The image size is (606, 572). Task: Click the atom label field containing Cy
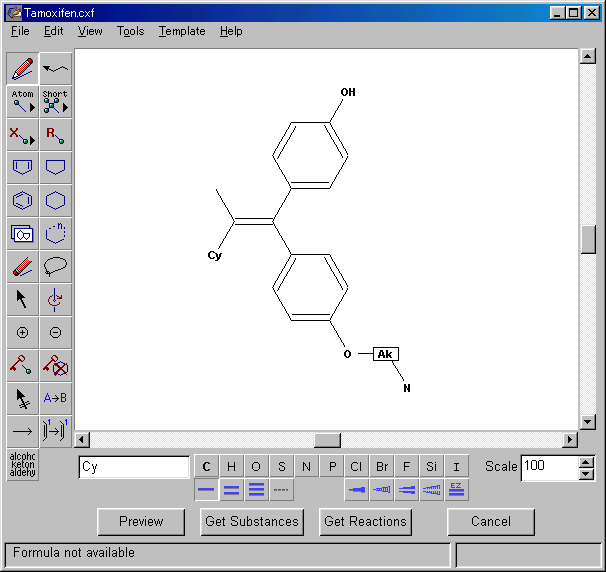pyautogui.click(x=134, y=467)
